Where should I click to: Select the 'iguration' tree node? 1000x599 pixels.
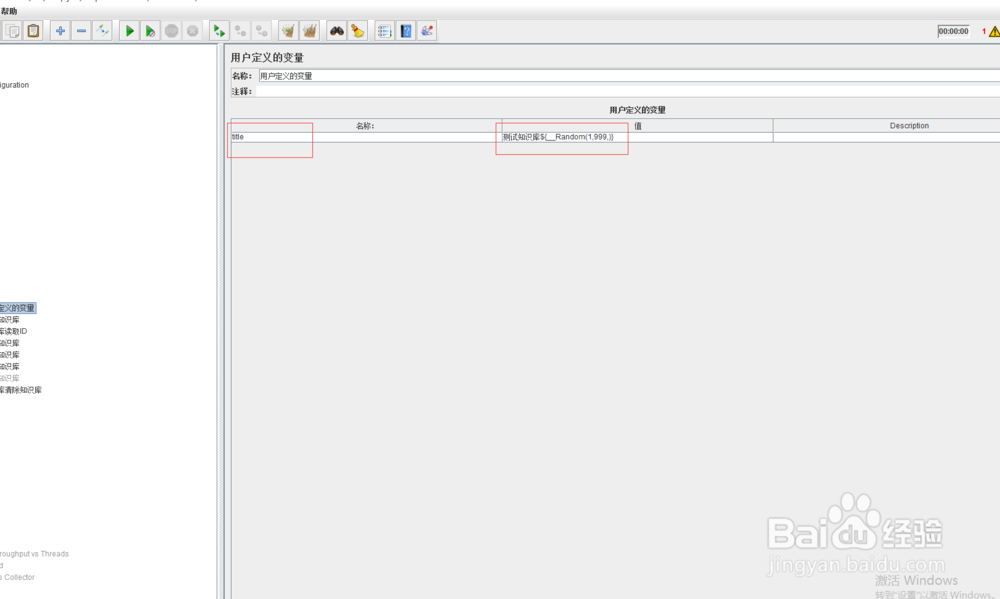[x=15, y=85]
